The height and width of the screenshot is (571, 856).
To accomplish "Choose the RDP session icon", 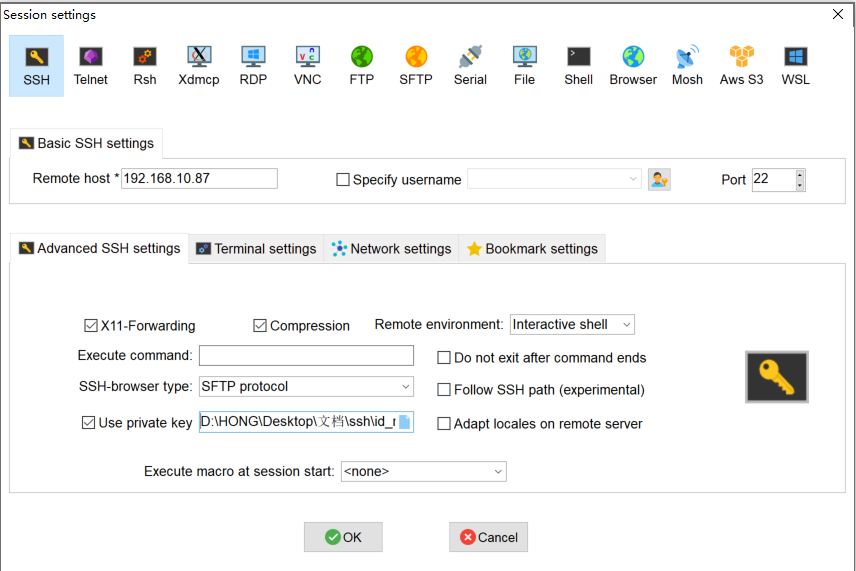I will click(253, 66).
